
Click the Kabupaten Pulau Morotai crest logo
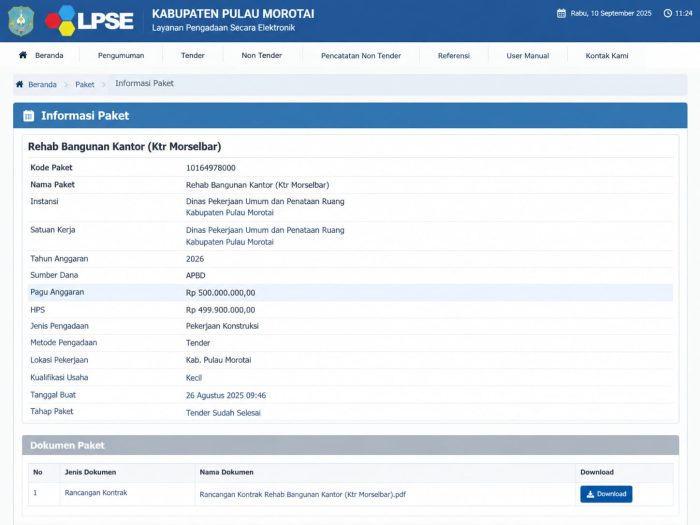[21, 21]
